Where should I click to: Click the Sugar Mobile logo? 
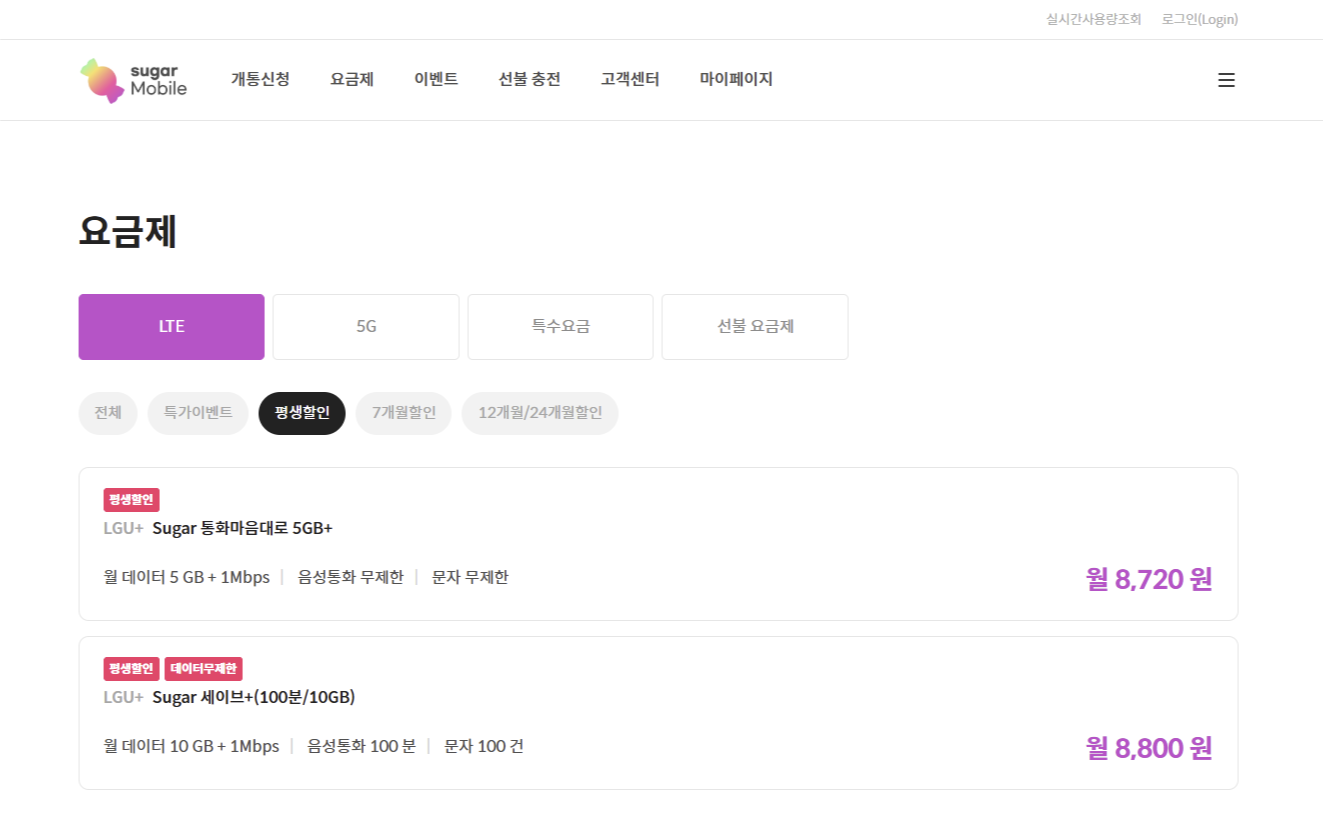133,80
